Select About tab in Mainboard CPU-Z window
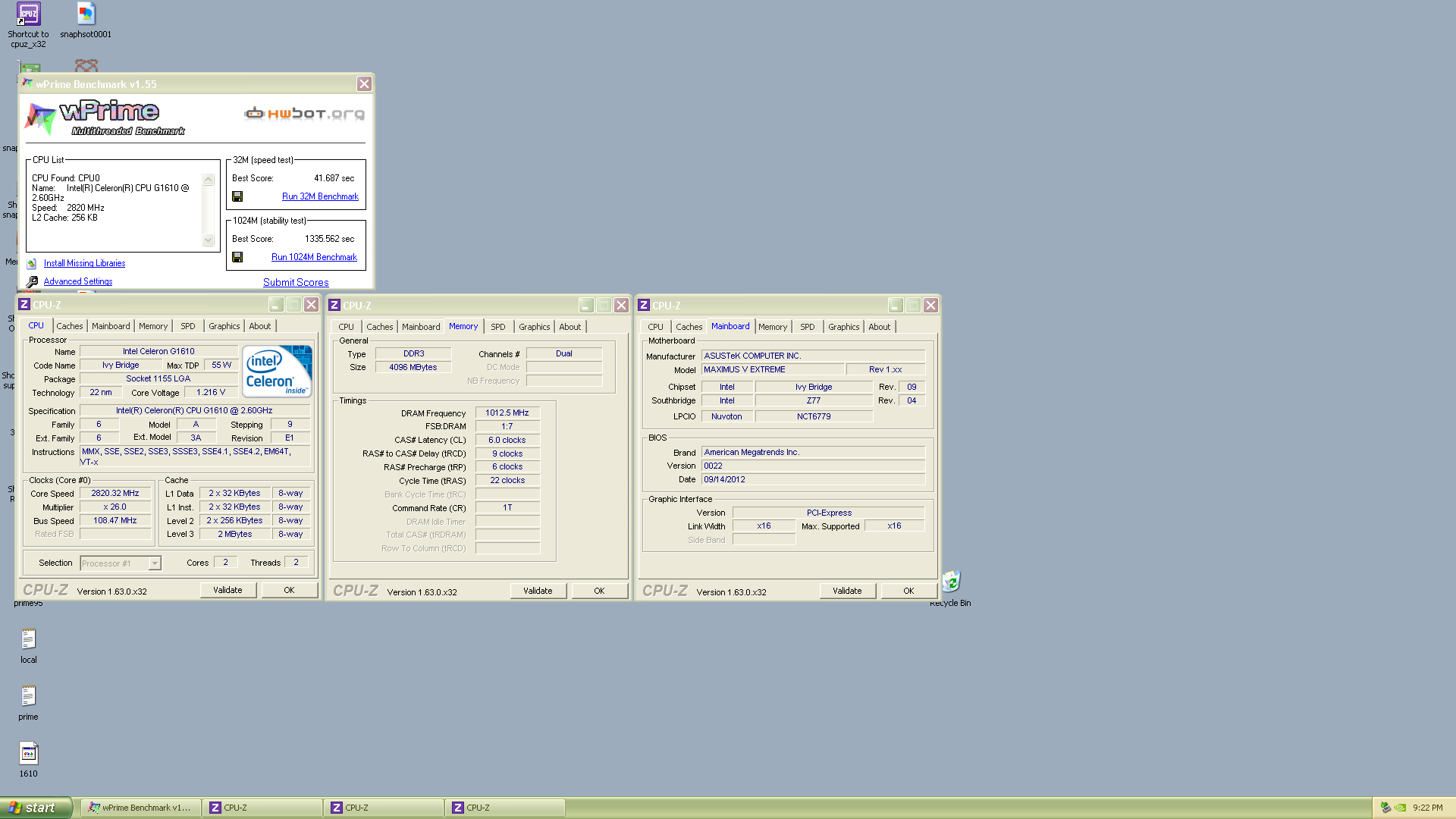 [x=880, y=327]
